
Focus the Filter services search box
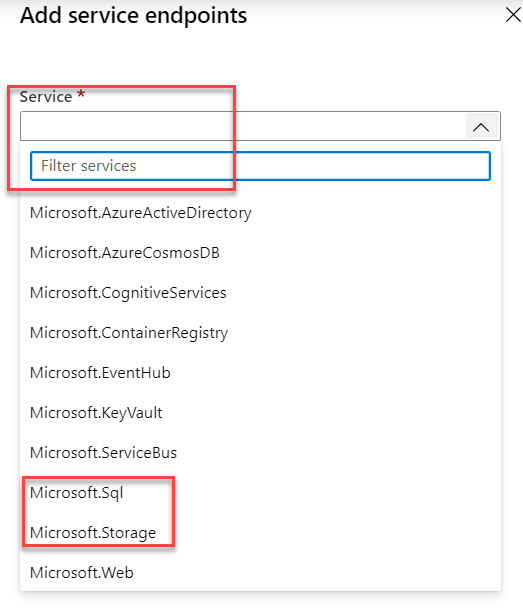click(260, 166)
